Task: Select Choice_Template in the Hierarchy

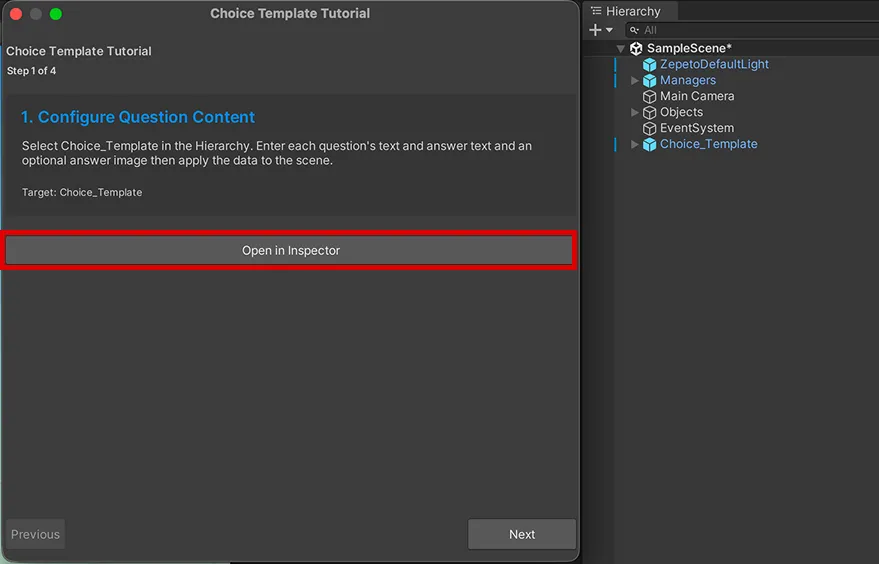Action: 708,144
